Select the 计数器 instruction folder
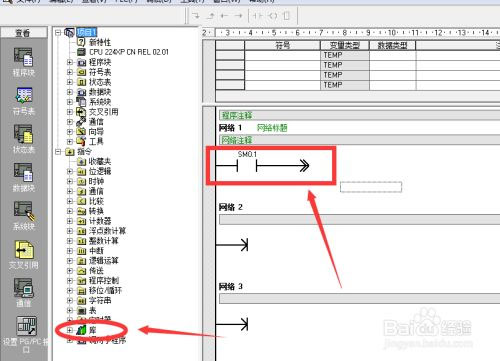 point(100,221)
